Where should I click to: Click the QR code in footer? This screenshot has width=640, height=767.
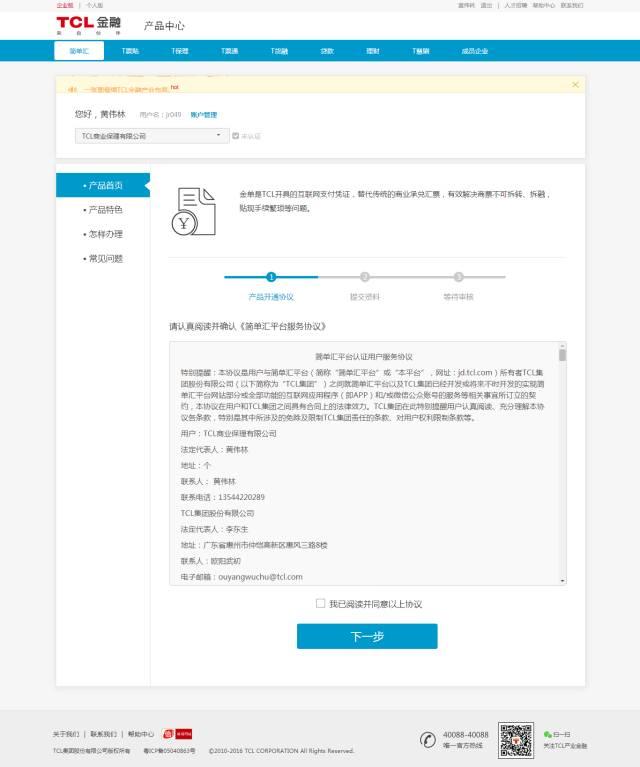point(516,738)
